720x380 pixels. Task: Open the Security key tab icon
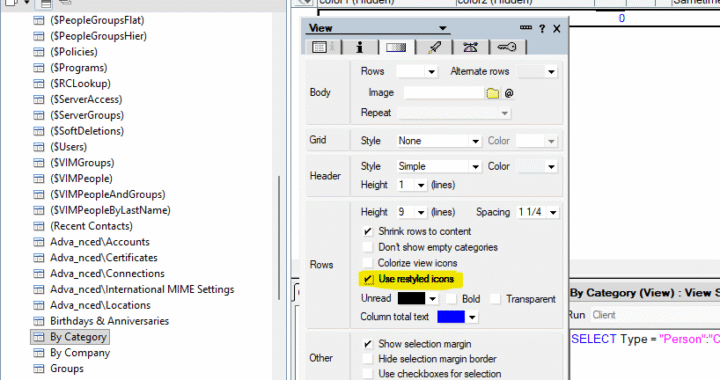[507, 47]
